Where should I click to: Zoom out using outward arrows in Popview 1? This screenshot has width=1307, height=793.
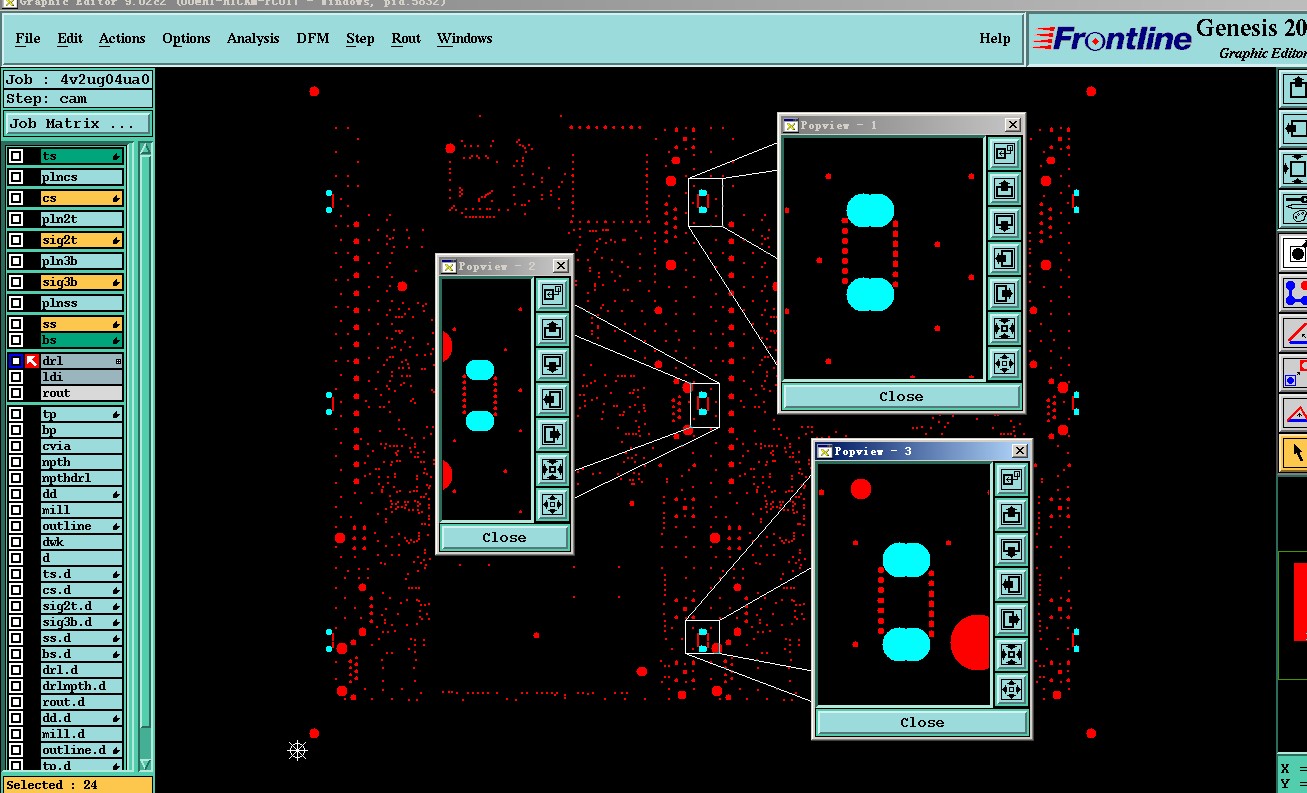pos(1004,363)
